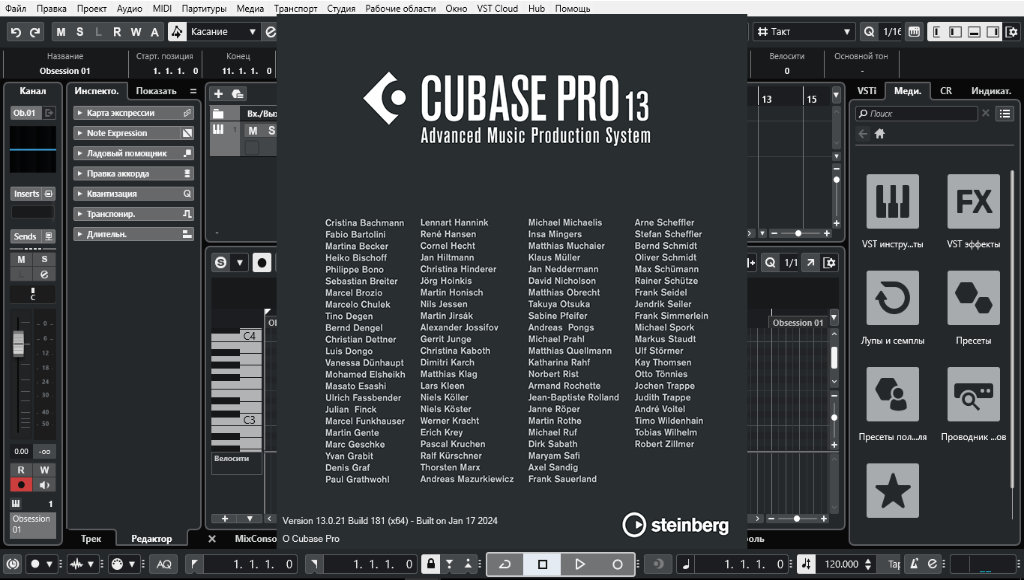Open the Проект menu

tap(91, 8)
